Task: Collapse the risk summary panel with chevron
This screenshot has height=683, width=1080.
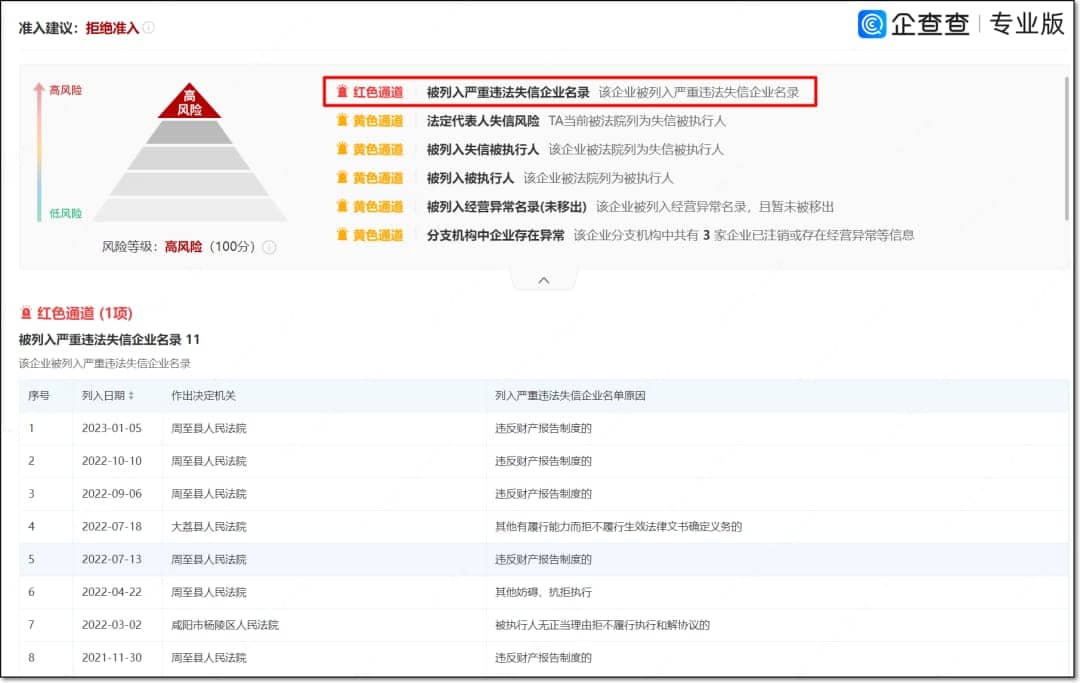Action: pos(543,280)
